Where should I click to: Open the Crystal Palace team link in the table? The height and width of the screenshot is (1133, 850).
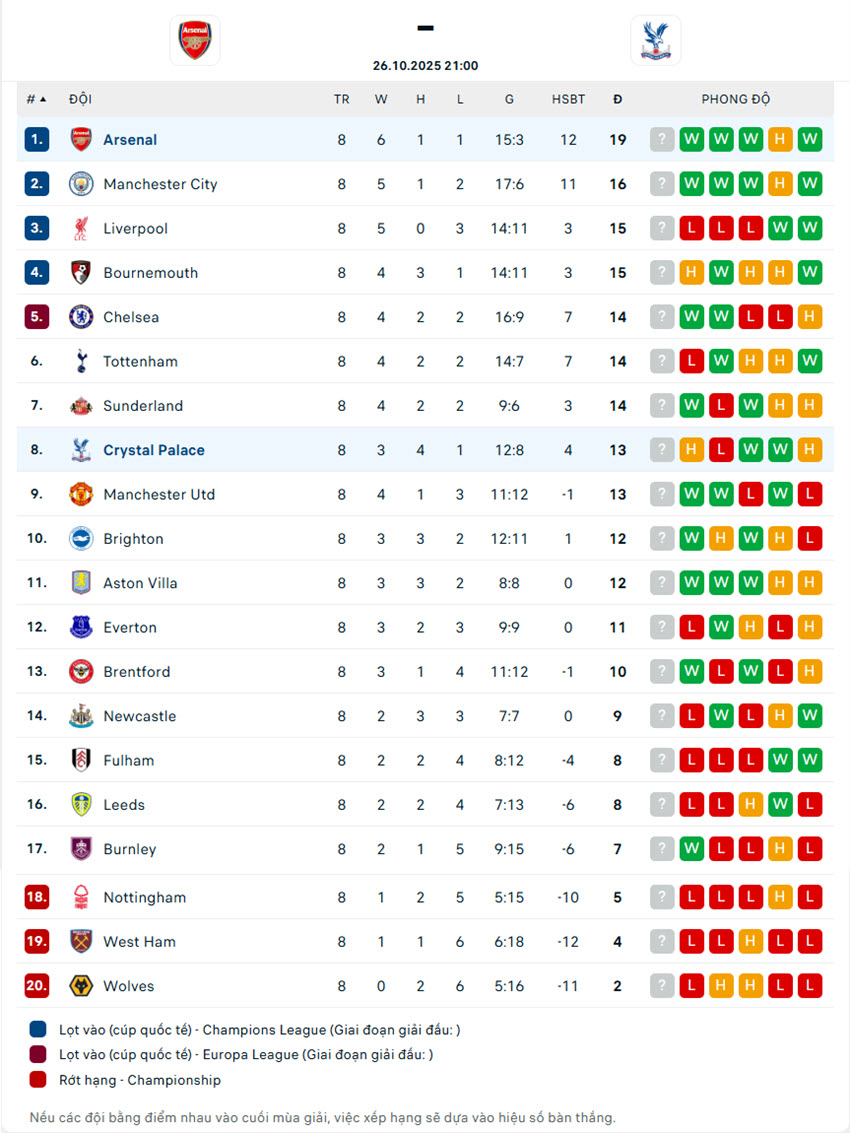(x=154, y=450)
